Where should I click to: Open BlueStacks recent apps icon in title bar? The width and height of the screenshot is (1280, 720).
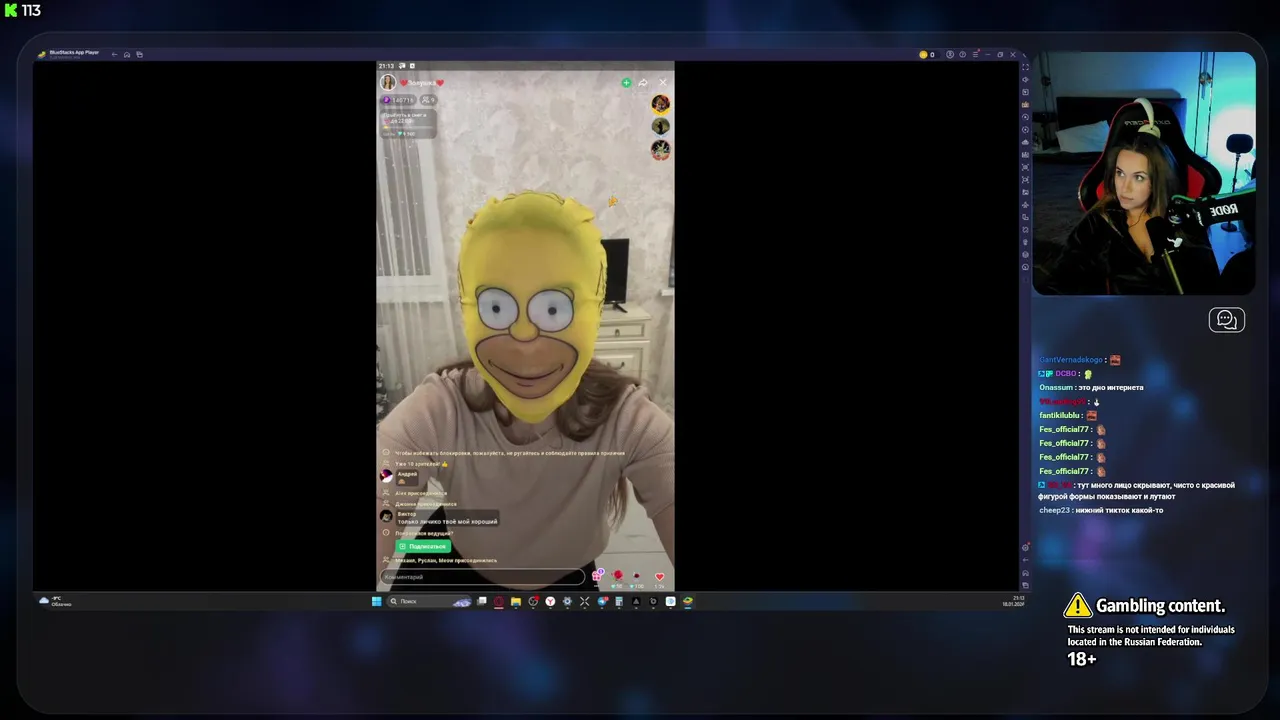click(x=139, y=54)
